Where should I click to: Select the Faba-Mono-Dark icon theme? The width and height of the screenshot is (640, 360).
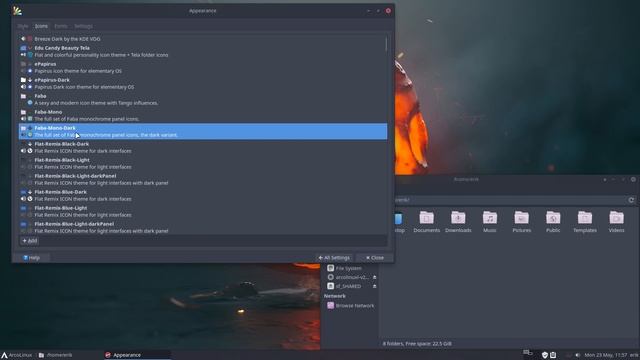point(203,131)
